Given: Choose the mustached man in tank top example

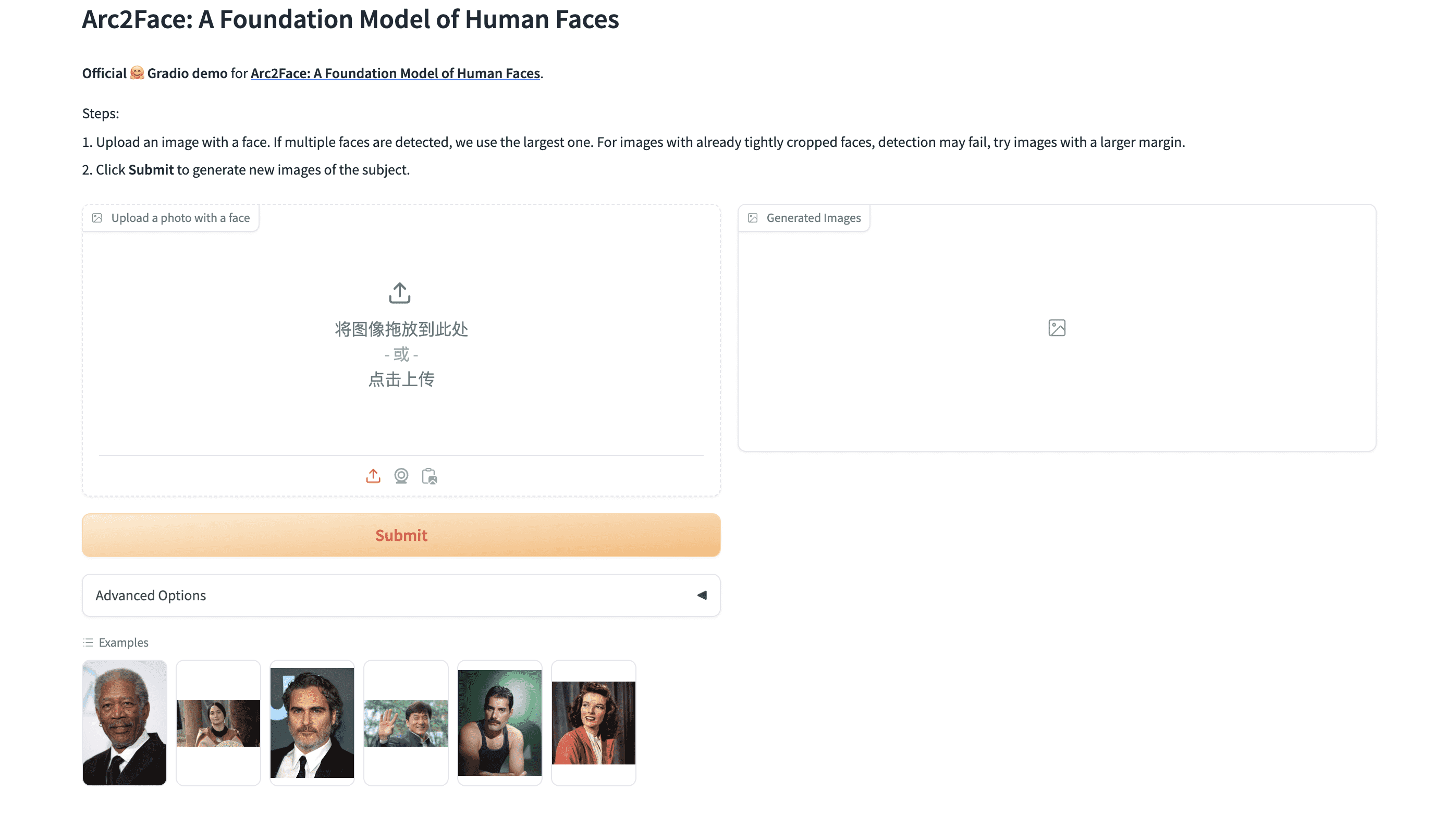Looking at the screenshot, I should 499,723.
